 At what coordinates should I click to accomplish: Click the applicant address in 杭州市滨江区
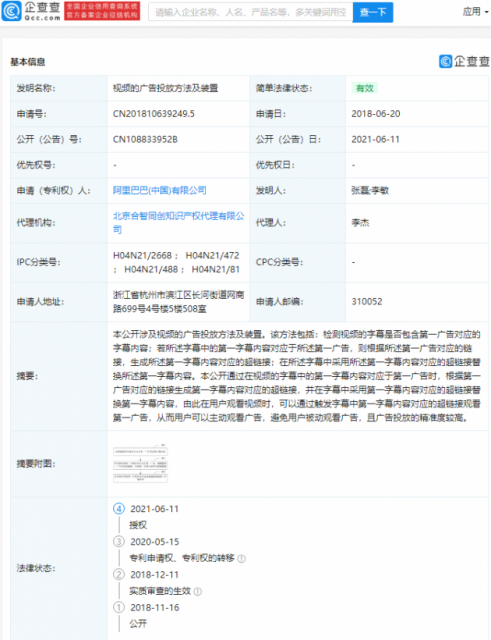[178, 302]
